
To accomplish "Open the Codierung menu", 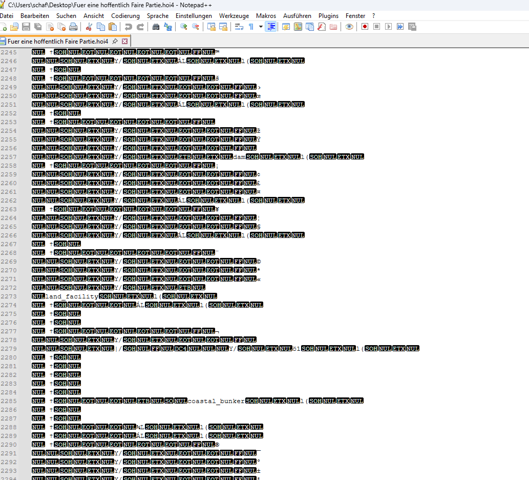I will (x=125, y=16).
